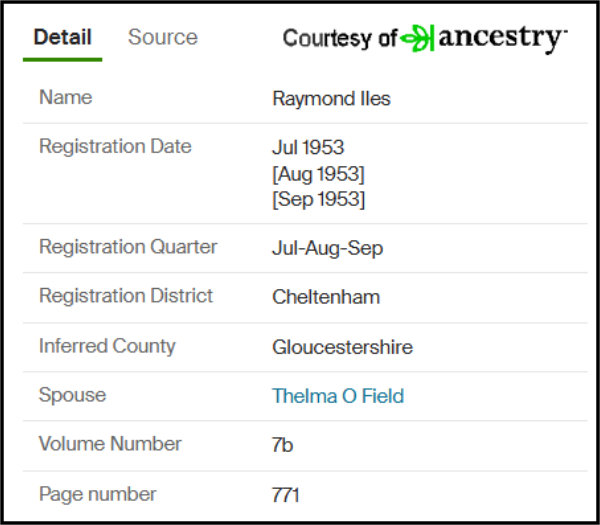Click the Inferred County label

tap(107, 346)
